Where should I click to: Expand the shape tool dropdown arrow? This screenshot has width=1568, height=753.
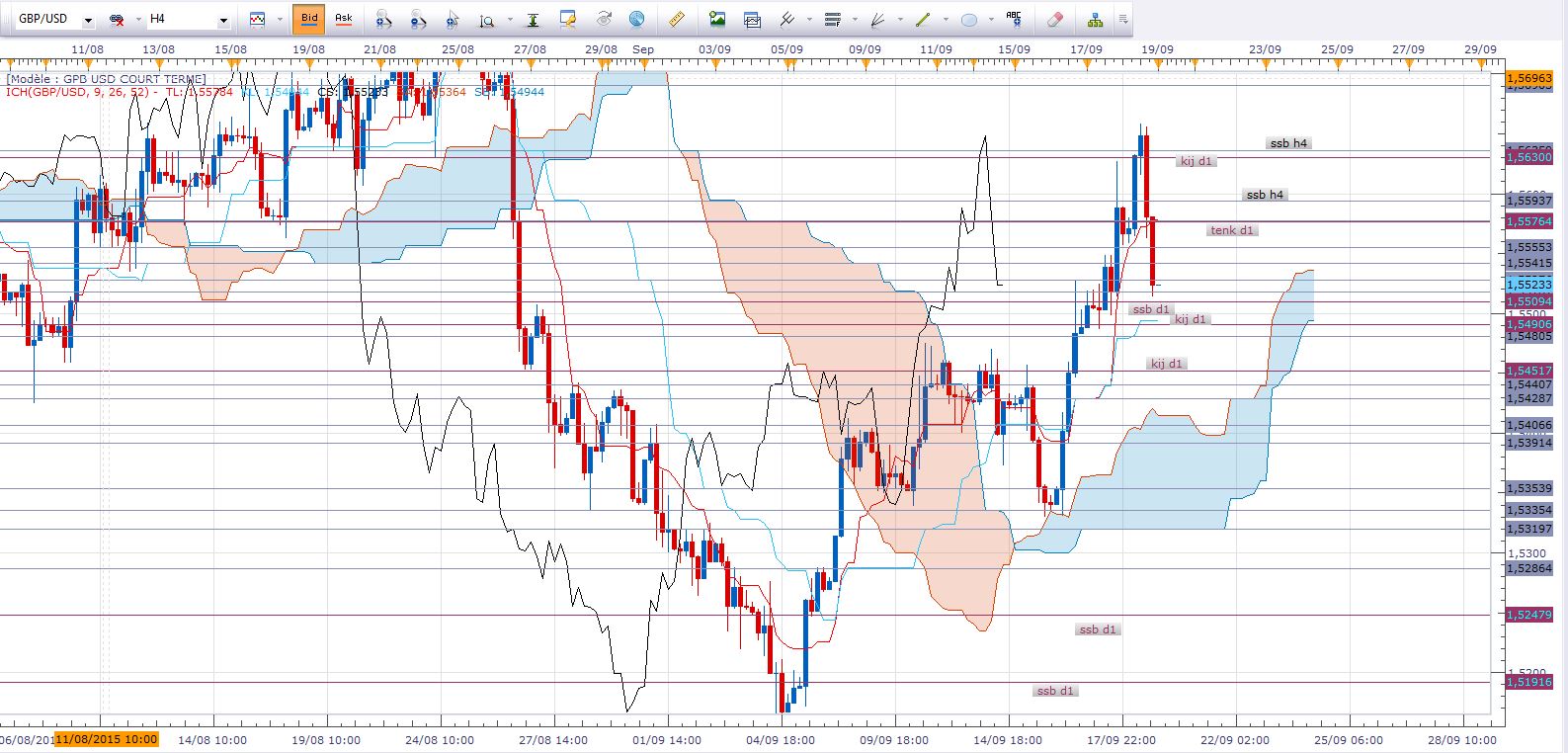click(x=991, y=20)
